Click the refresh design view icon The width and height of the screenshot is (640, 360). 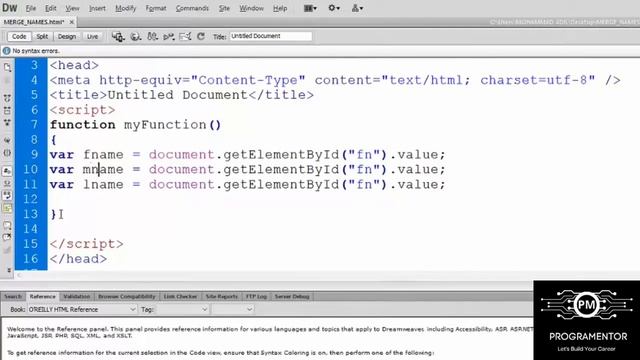click(x=200, y=37)
